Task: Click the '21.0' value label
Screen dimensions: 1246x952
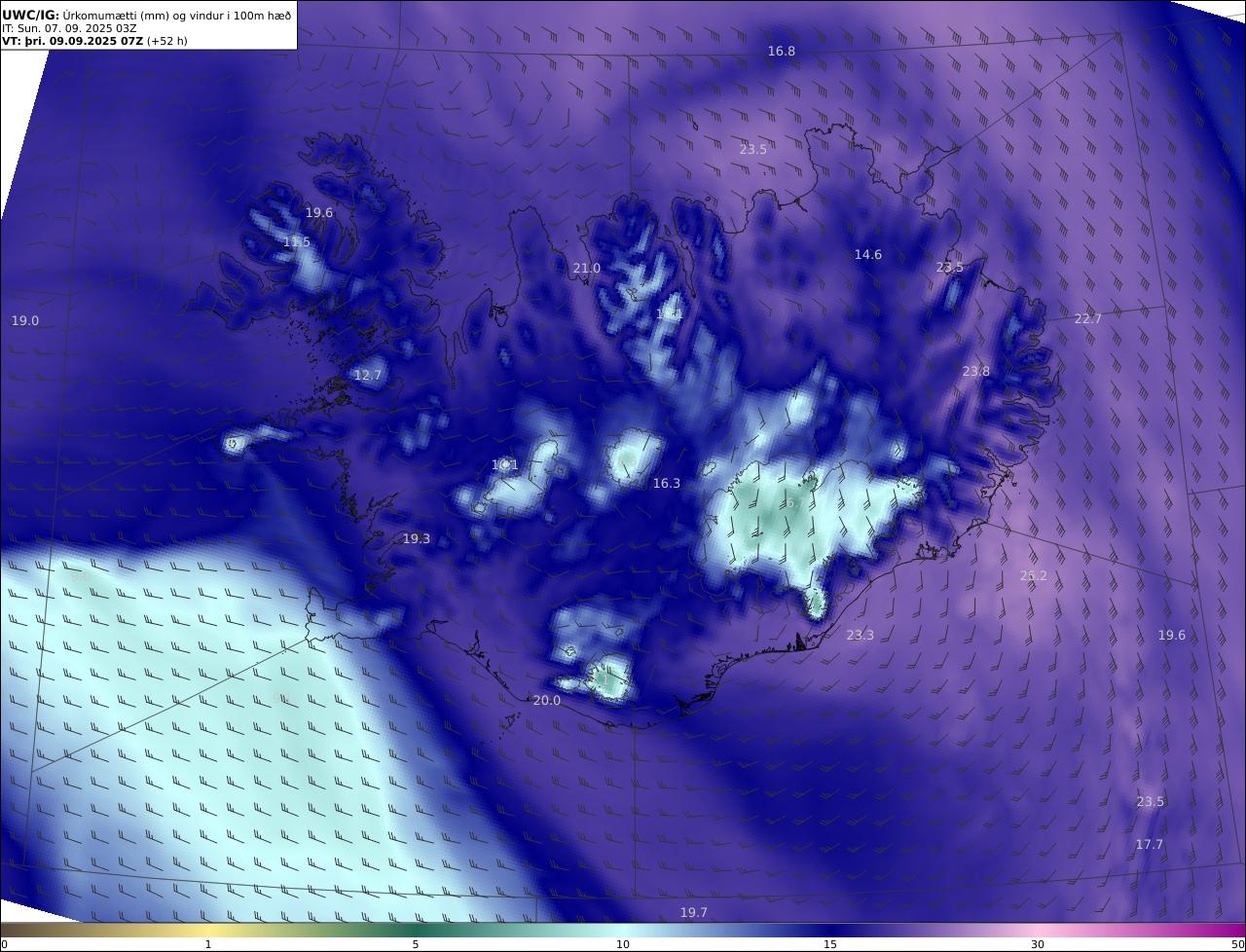Action: click(586, 269)
